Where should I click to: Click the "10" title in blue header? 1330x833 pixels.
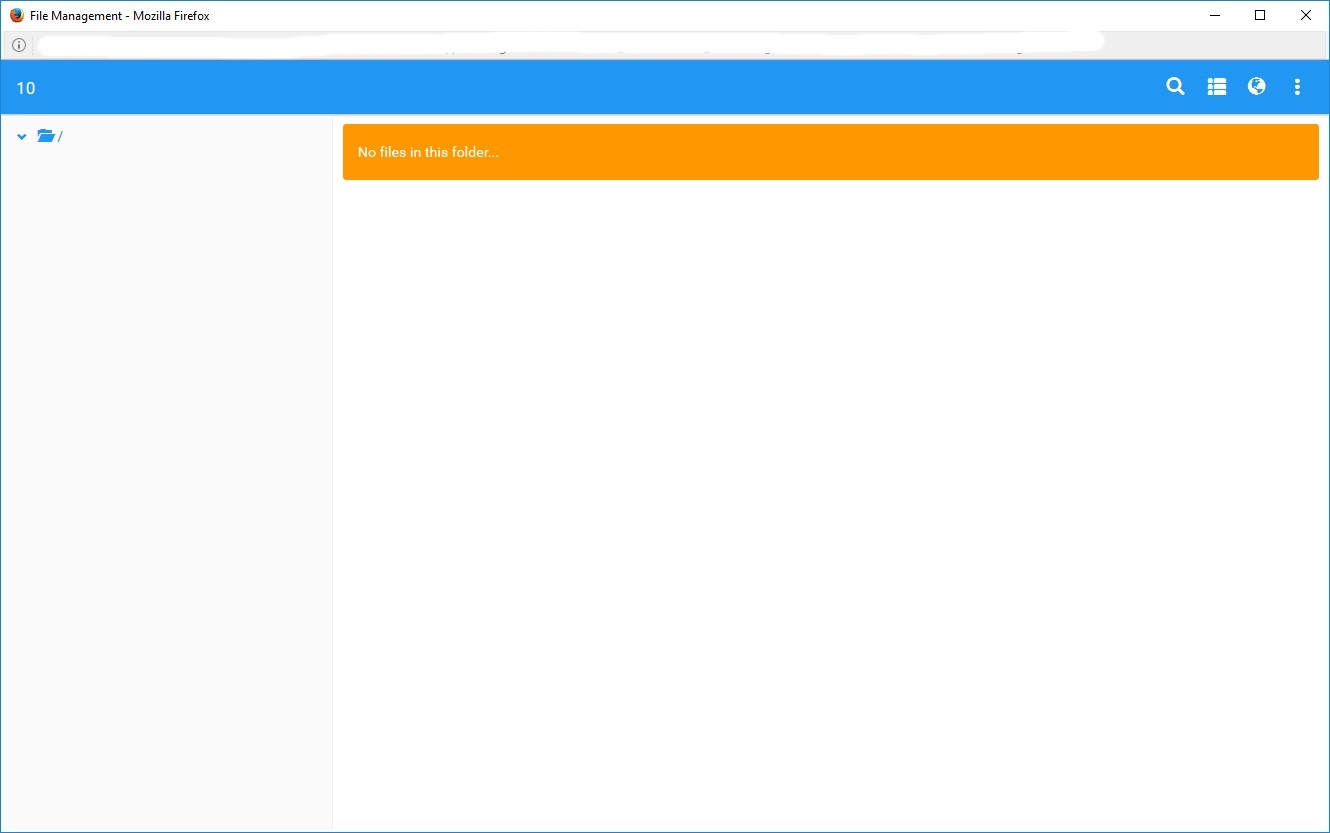click(26, 88)
